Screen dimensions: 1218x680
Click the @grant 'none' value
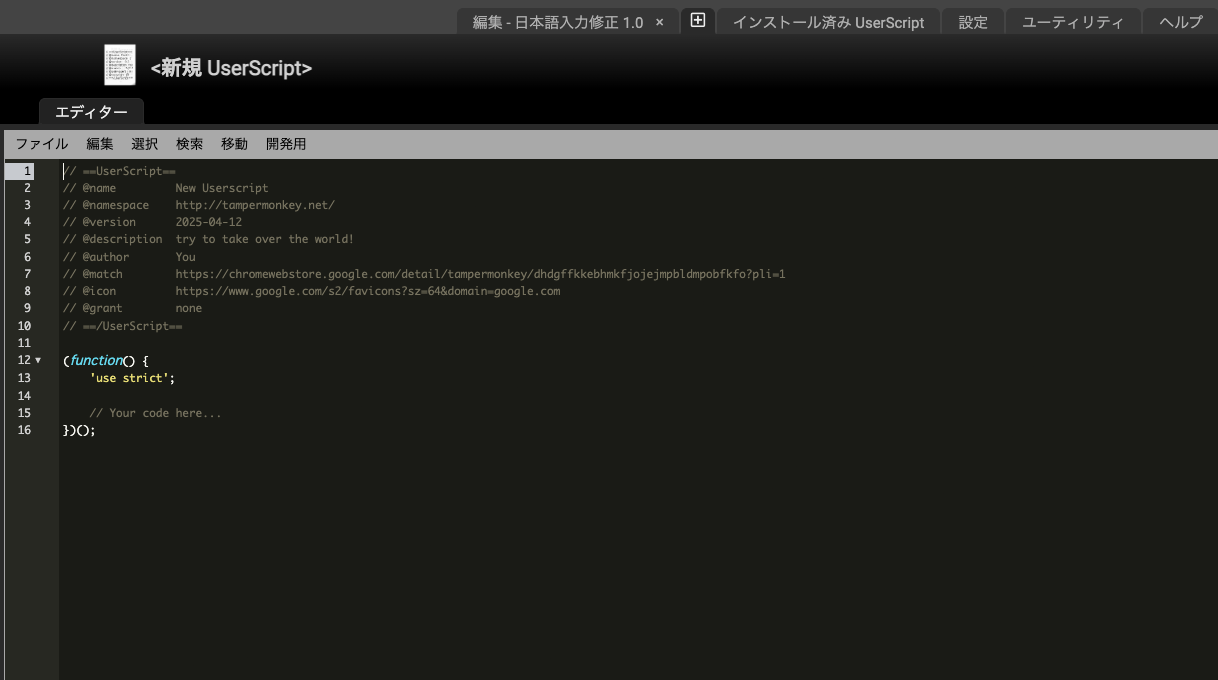click(189, 308)
